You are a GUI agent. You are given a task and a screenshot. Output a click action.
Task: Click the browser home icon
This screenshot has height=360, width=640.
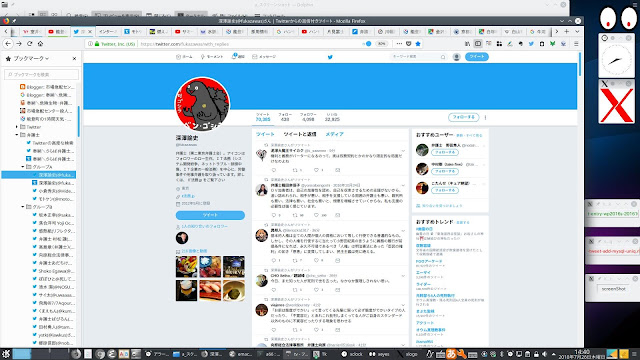40,44
